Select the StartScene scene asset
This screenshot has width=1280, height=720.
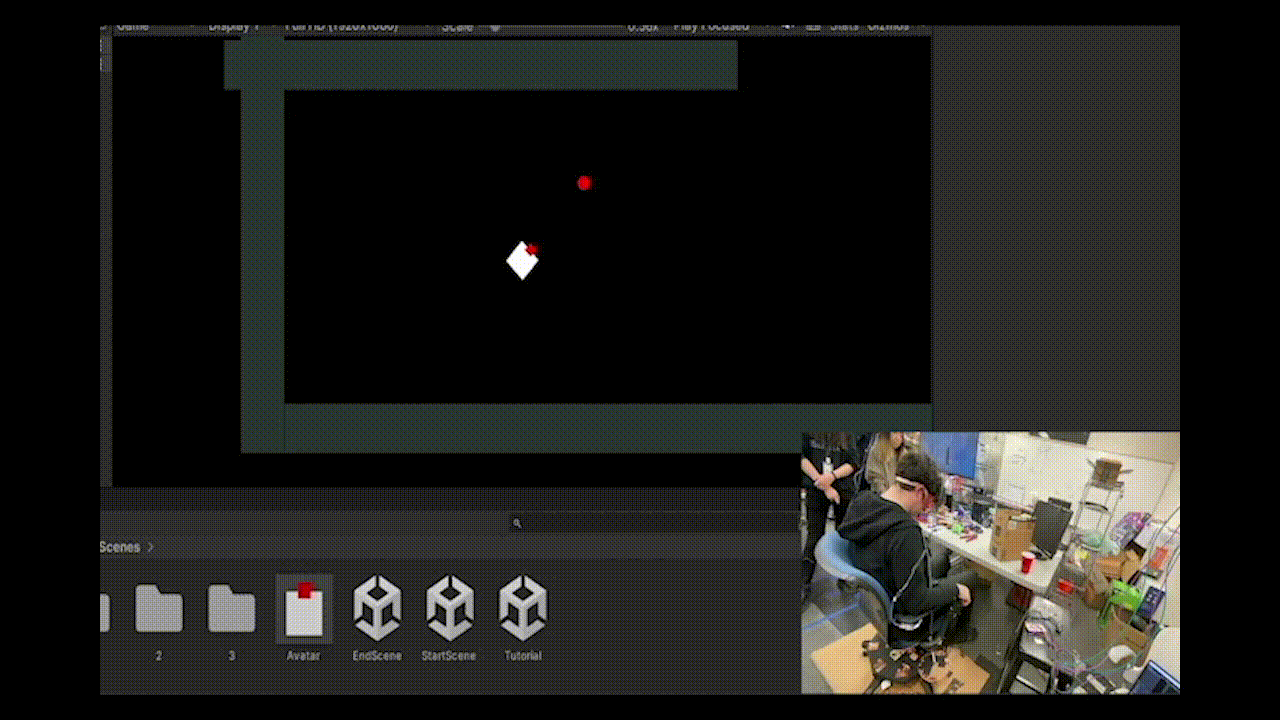pyautogui.click(x=450, y=608)
